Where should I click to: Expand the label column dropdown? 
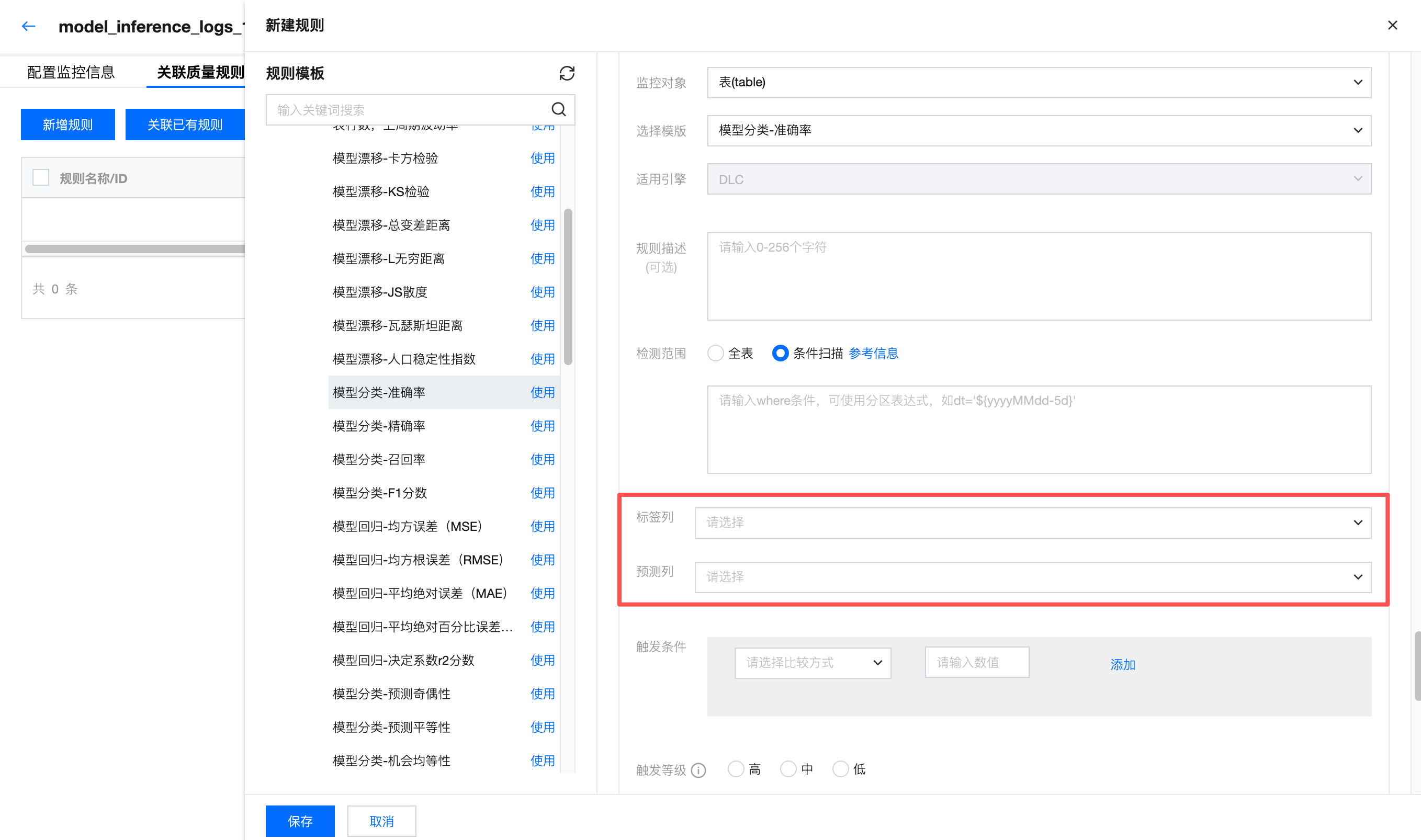pos(1032,522)
